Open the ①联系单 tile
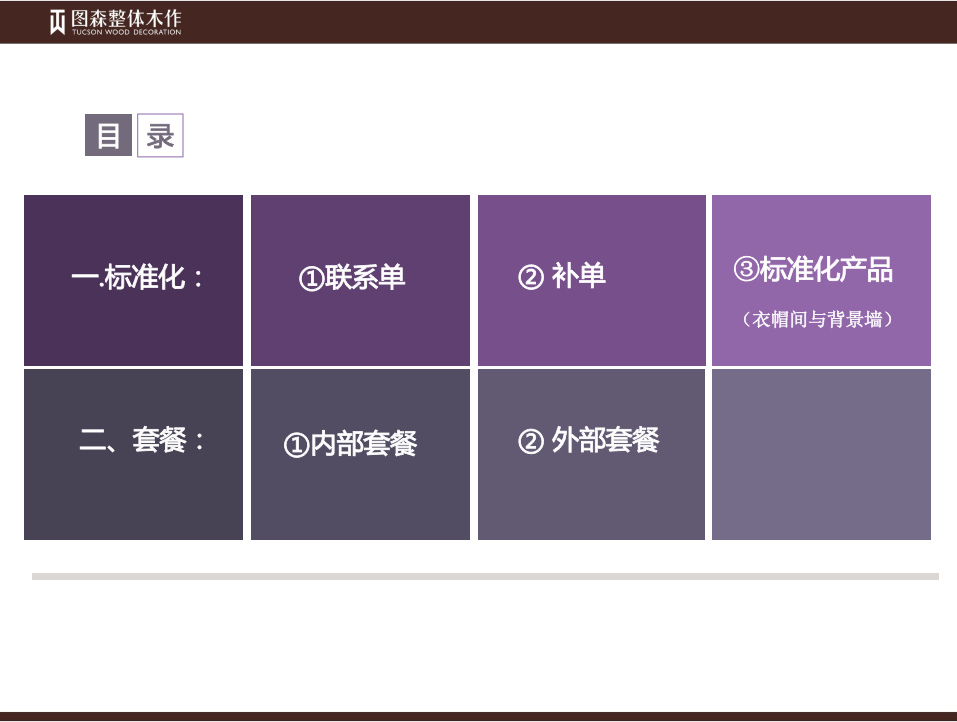 [360, 280]
